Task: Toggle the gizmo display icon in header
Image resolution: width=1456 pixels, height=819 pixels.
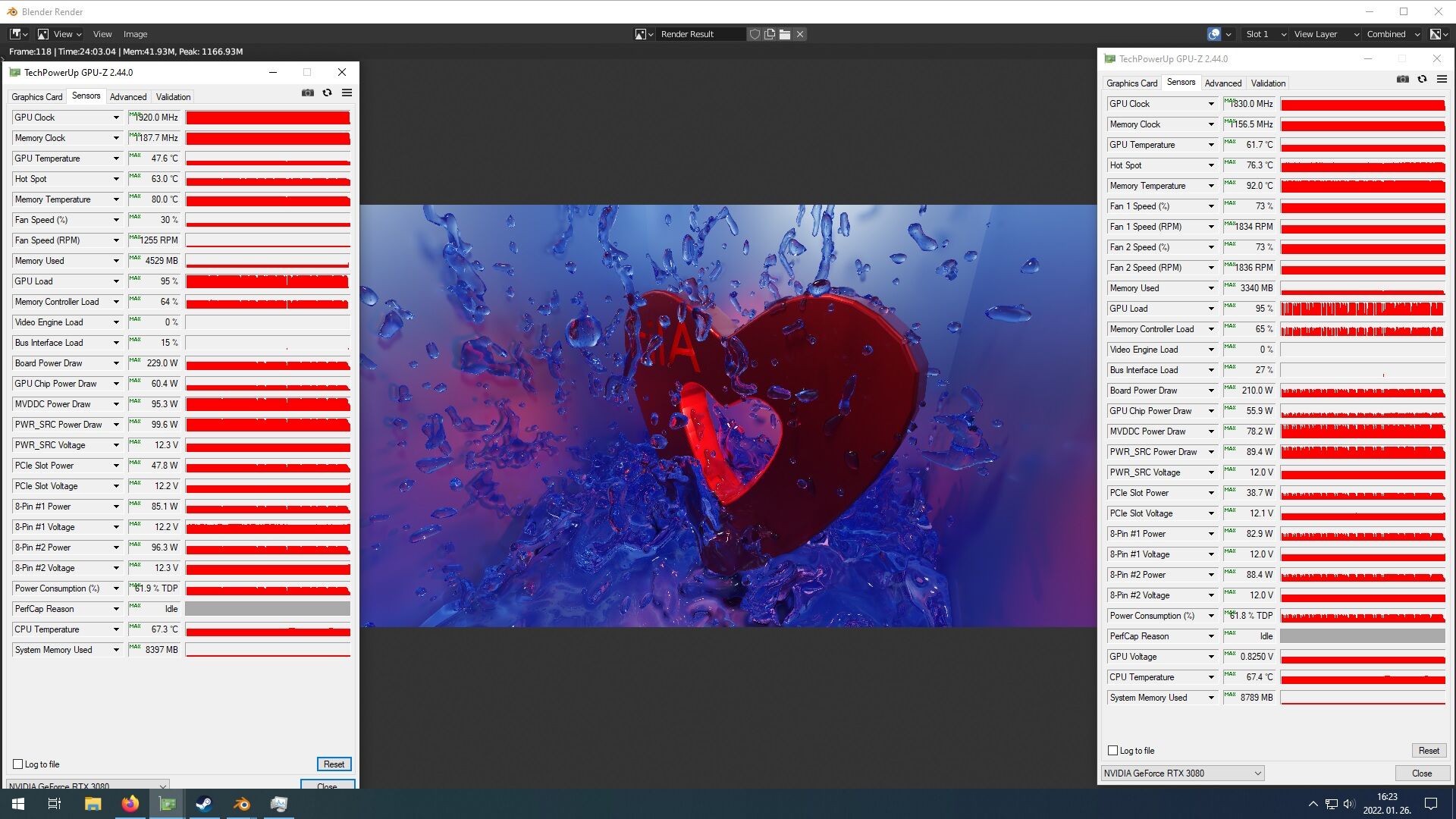Action: point(1214,34)
